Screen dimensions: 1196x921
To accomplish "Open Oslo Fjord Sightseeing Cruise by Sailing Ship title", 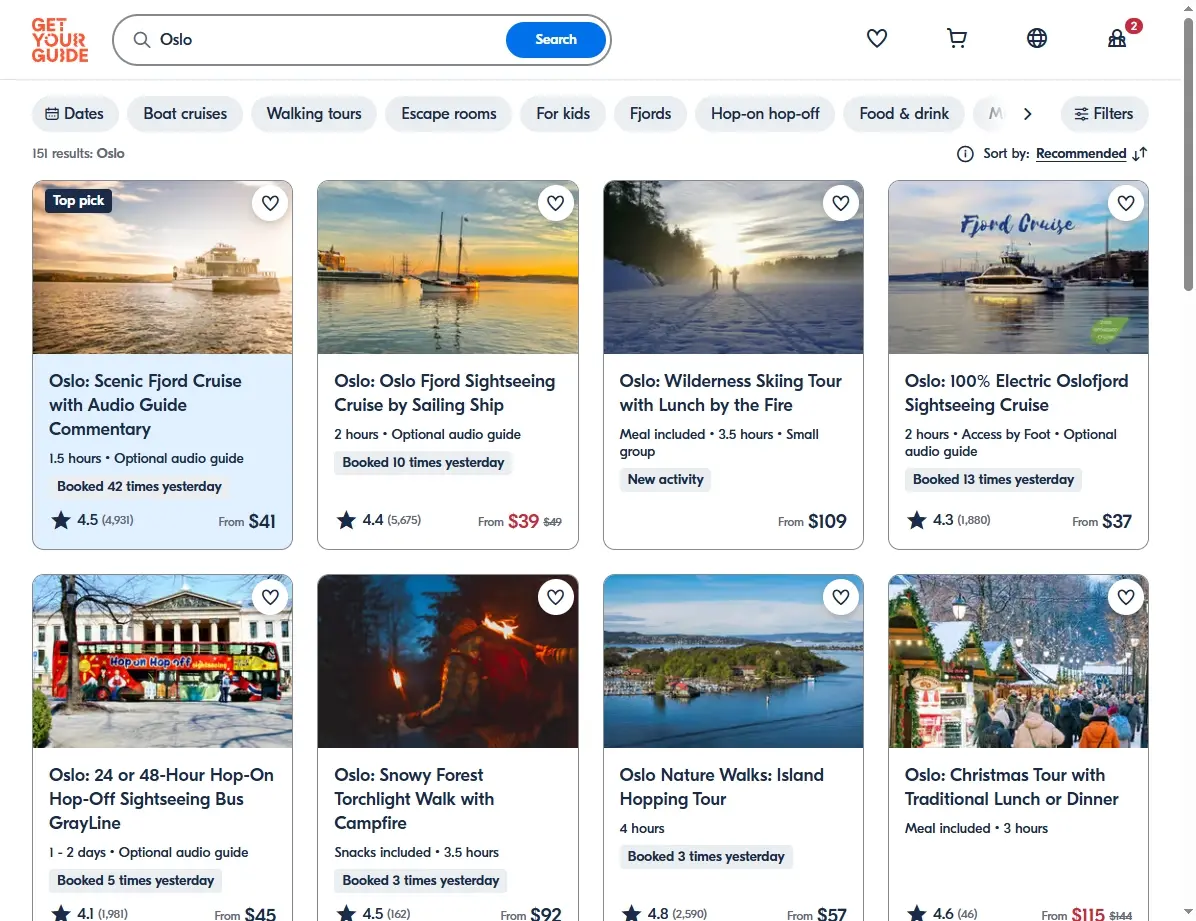I will click(x=445, y=393).
